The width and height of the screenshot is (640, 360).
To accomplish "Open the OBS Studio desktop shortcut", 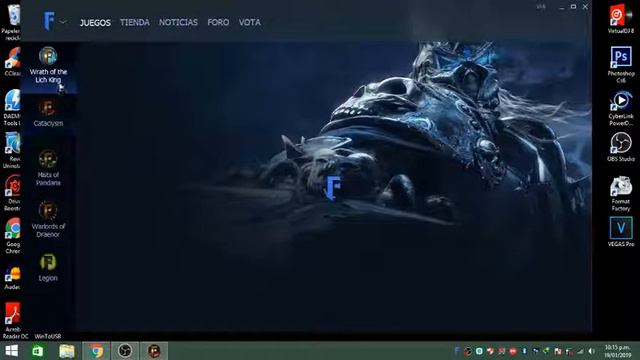I will 621,147.
